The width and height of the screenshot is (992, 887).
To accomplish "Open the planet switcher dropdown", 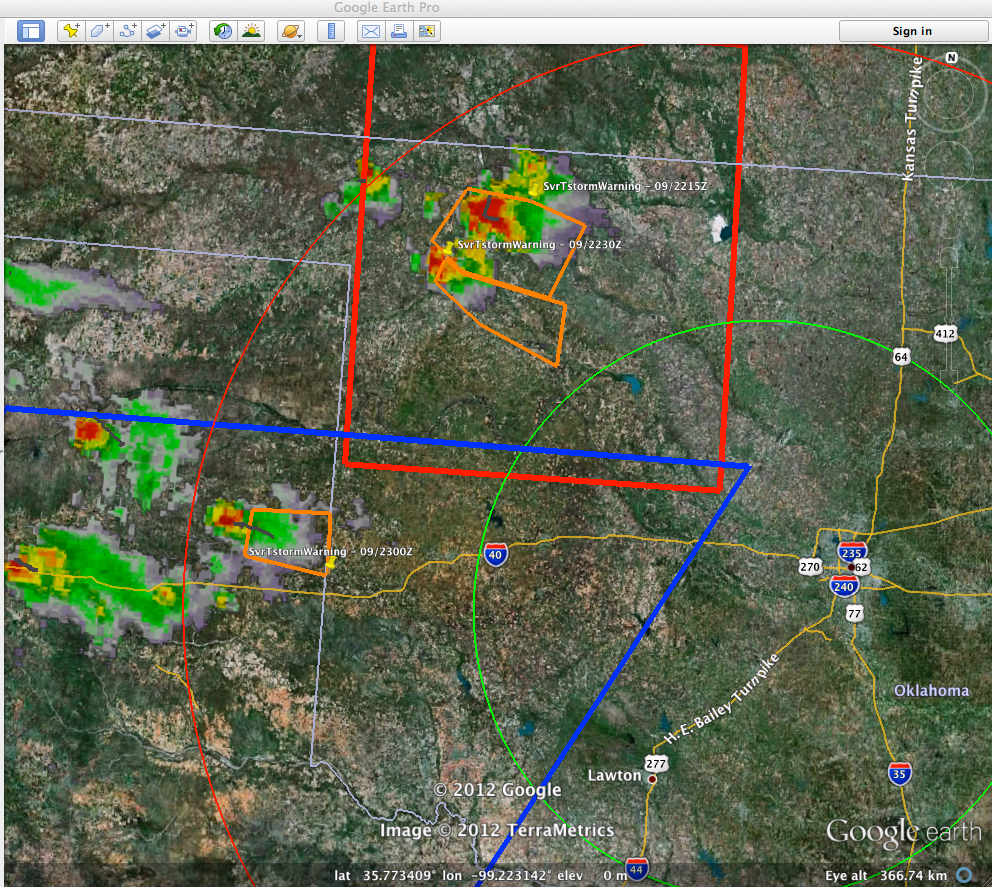I will (x=291, y=31).
